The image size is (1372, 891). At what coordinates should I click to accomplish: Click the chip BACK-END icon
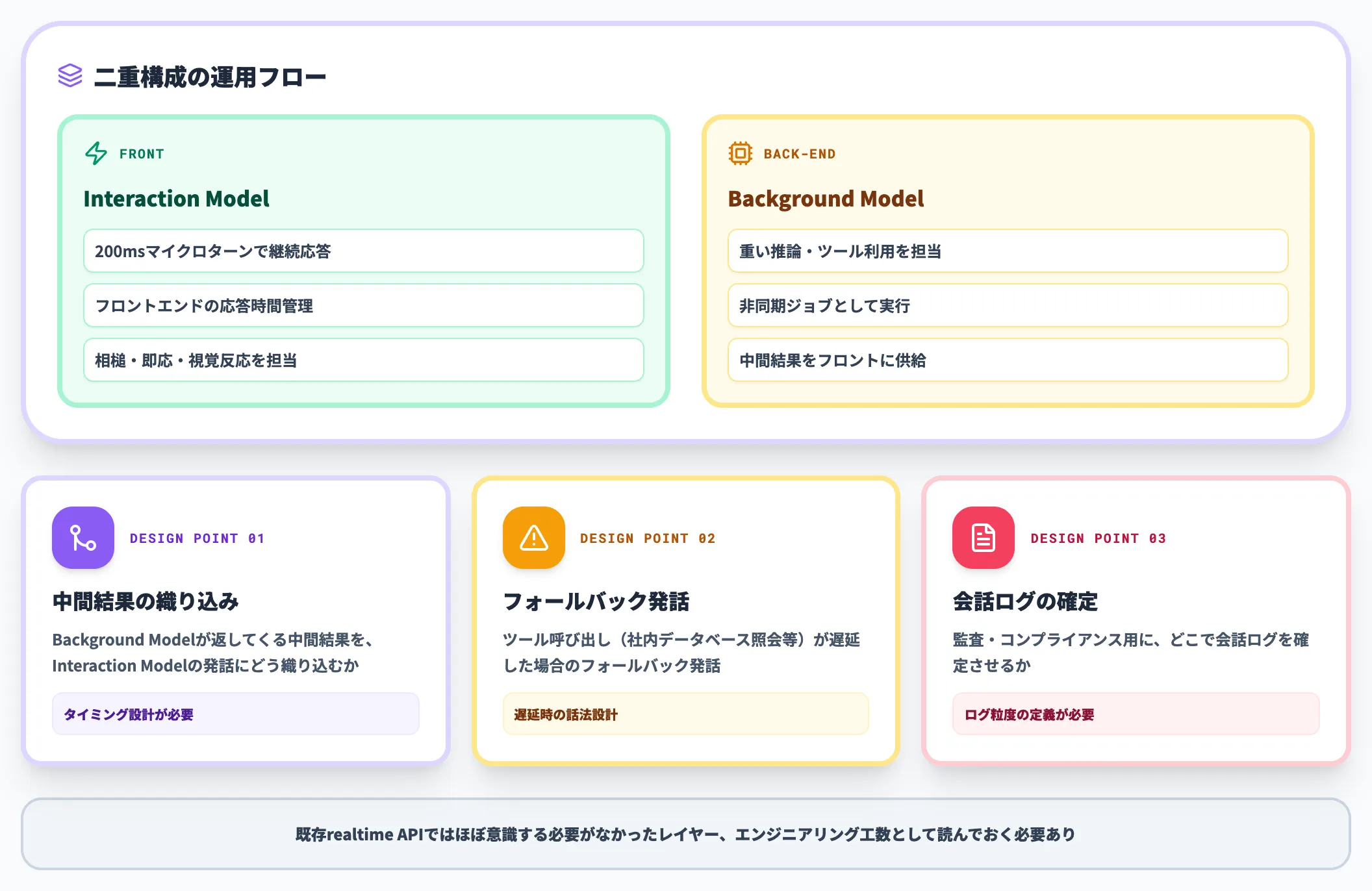click(x=740, y=153)
